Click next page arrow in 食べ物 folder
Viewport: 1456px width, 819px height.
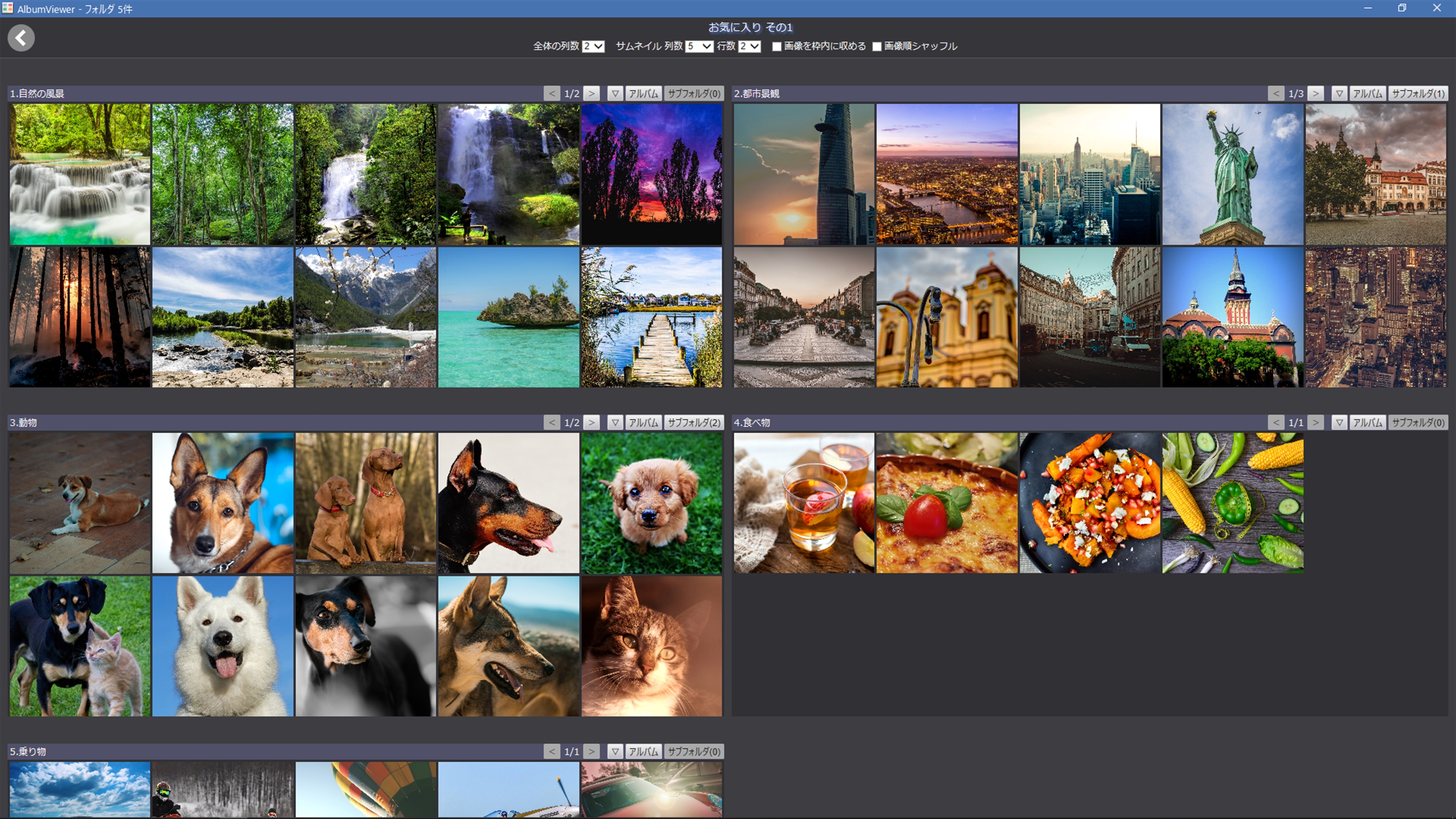pyautogui.click(x=1315, y=422)
